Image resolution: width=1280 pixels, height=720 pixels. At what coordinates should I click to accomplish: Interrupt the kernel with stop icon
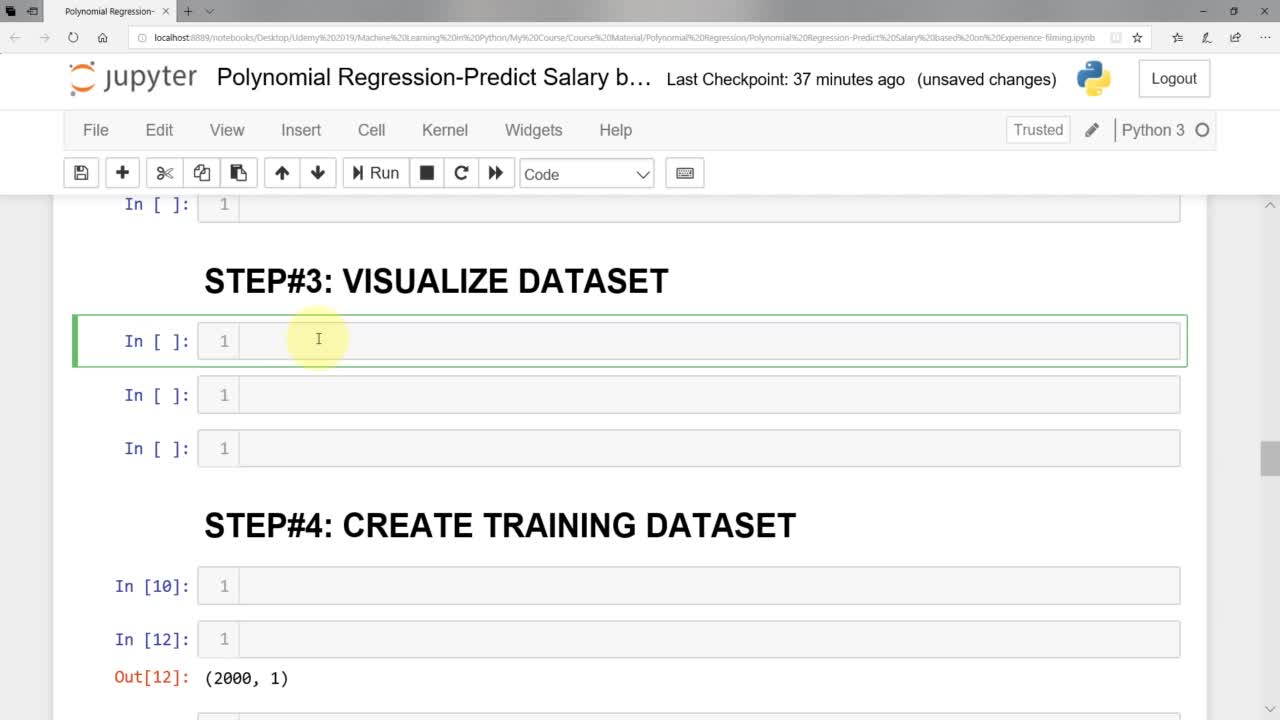click(x=426, y=172)
